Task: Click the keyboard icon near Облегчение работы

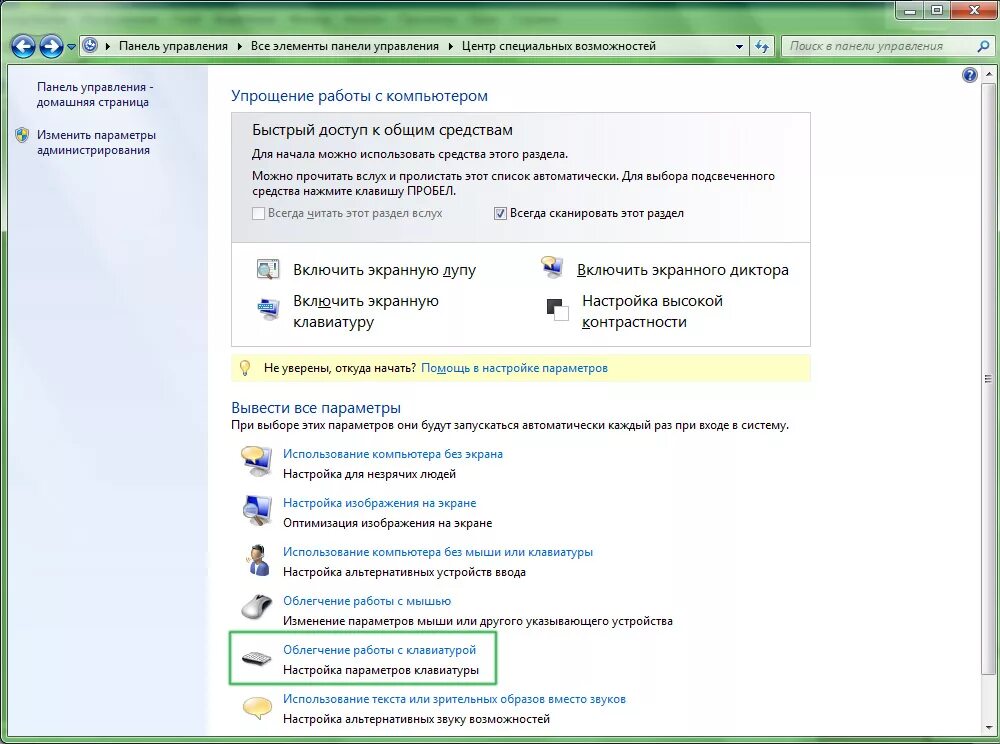Action: [x=256, y=658]
